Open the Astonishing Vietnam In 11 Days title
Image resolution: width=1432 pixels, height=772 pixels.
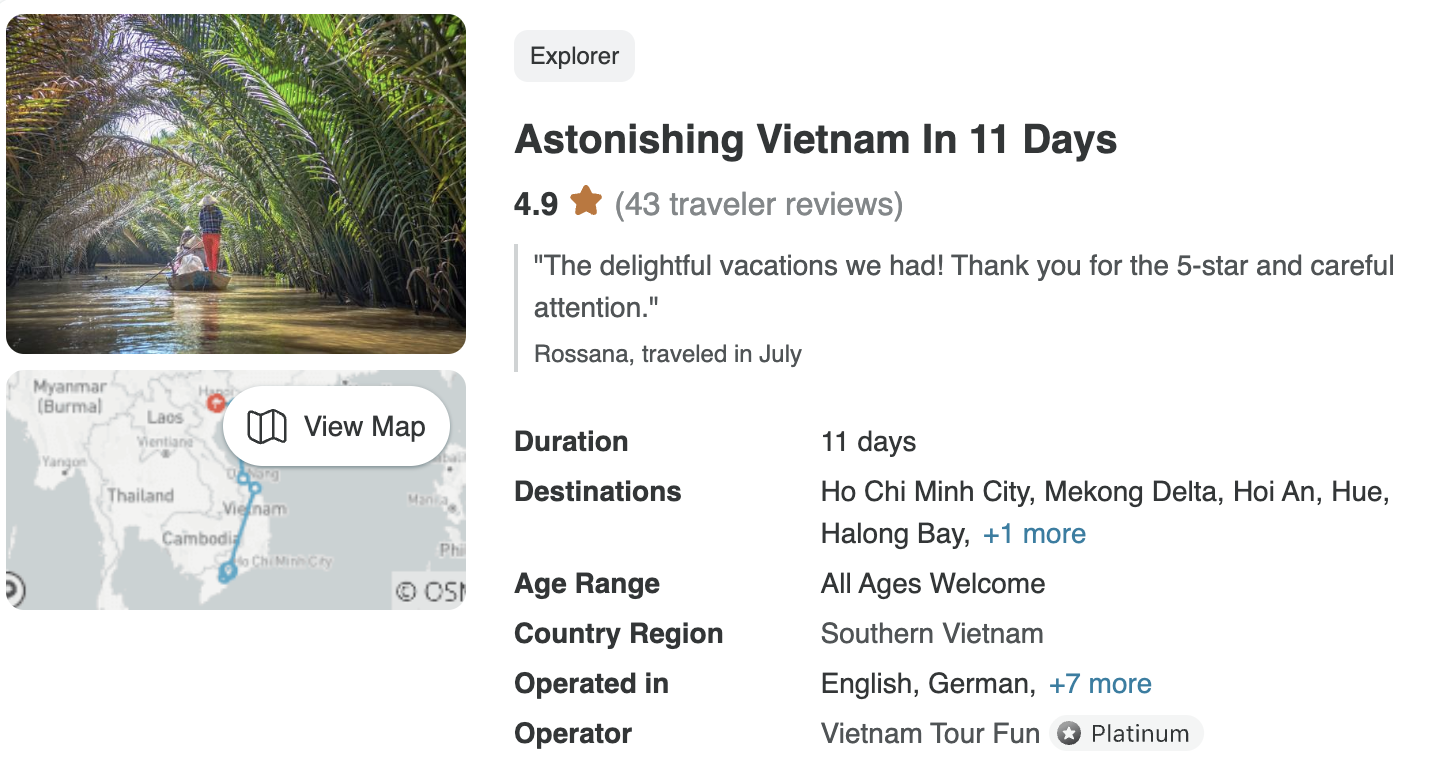815,140
